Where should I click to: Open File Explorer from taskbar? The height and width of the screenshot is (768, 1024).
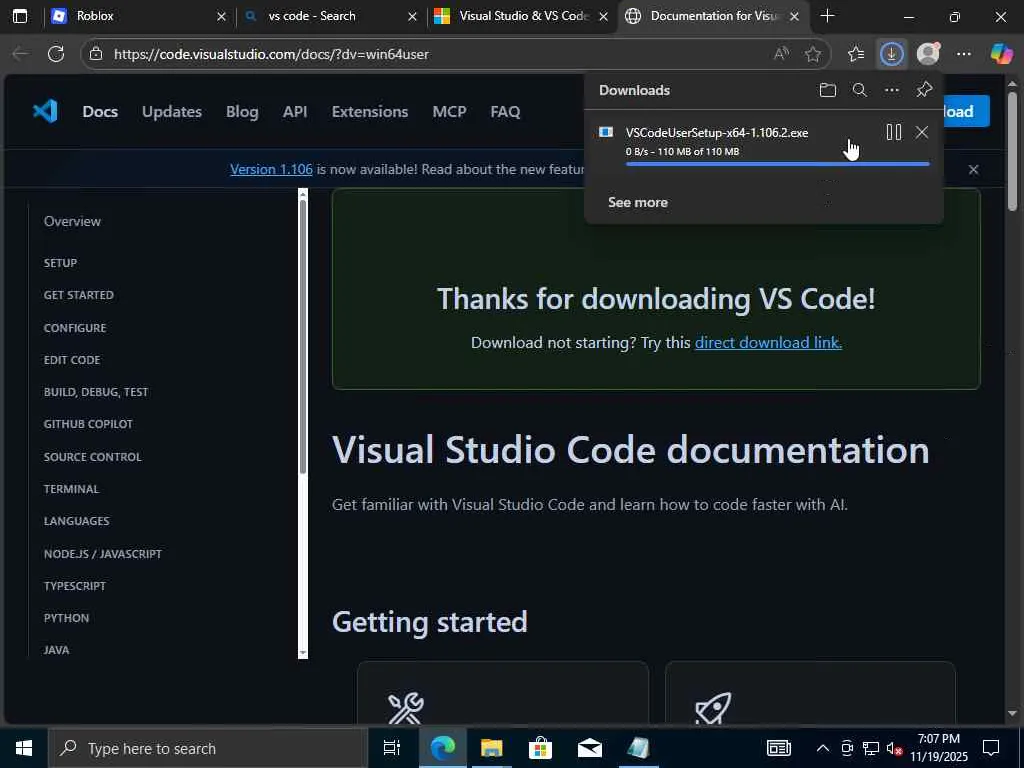pyautogui.click(x=492, y=748)
